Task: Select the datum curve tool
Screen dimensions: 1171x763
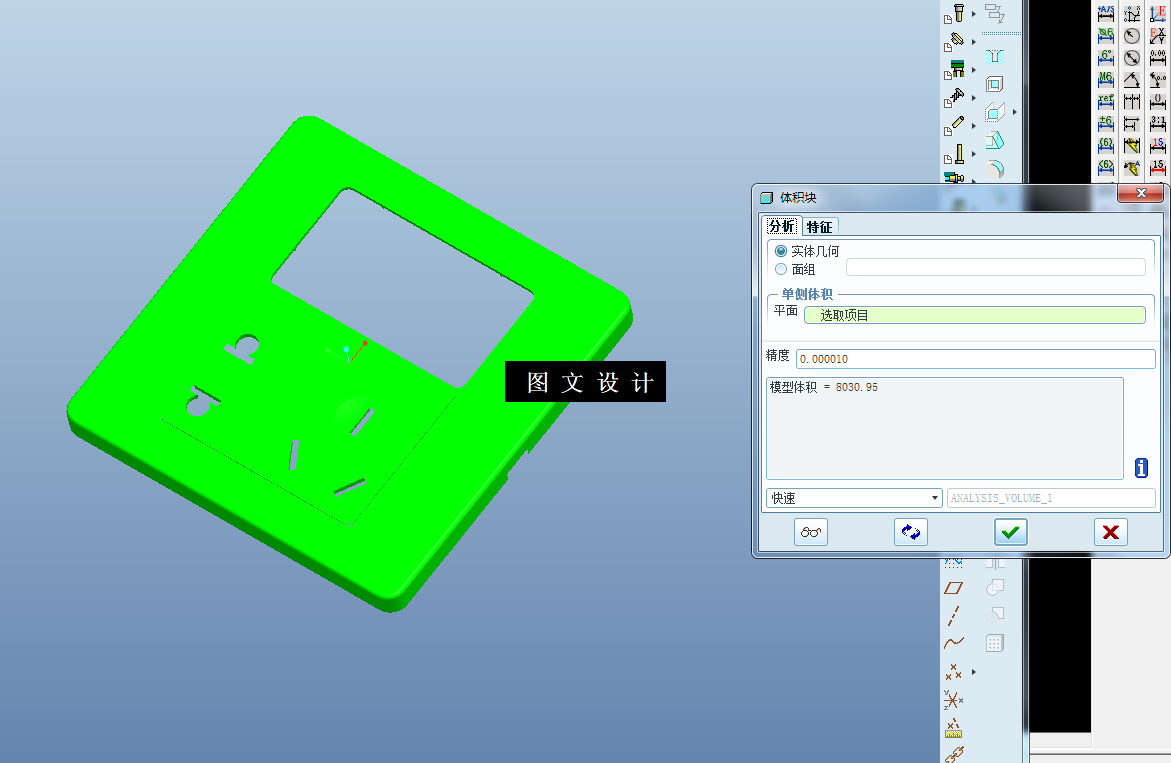Action: tap(954, 643)
